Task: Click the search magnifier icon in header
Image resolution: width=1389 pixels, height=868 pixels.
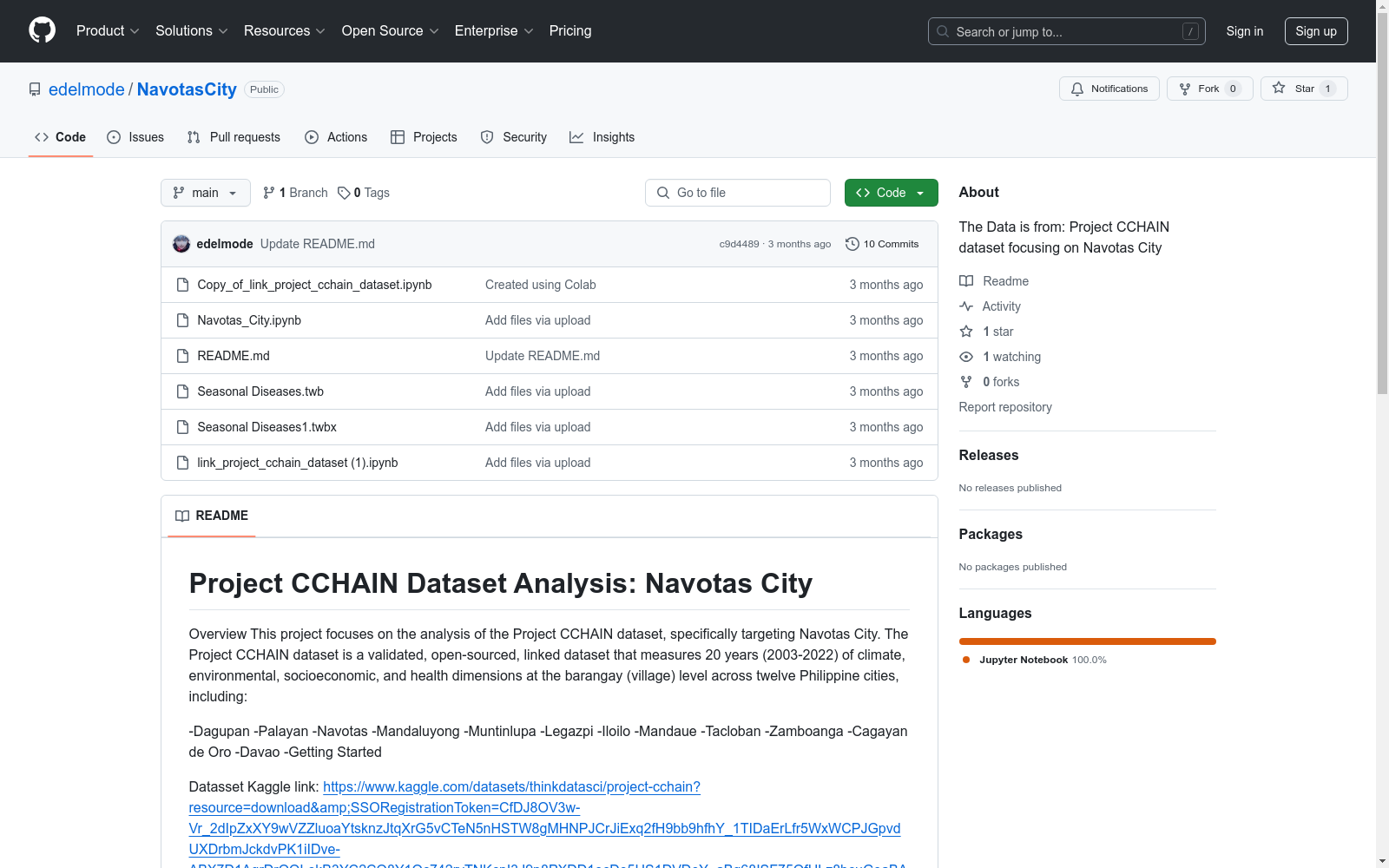Action: [943, 31]
